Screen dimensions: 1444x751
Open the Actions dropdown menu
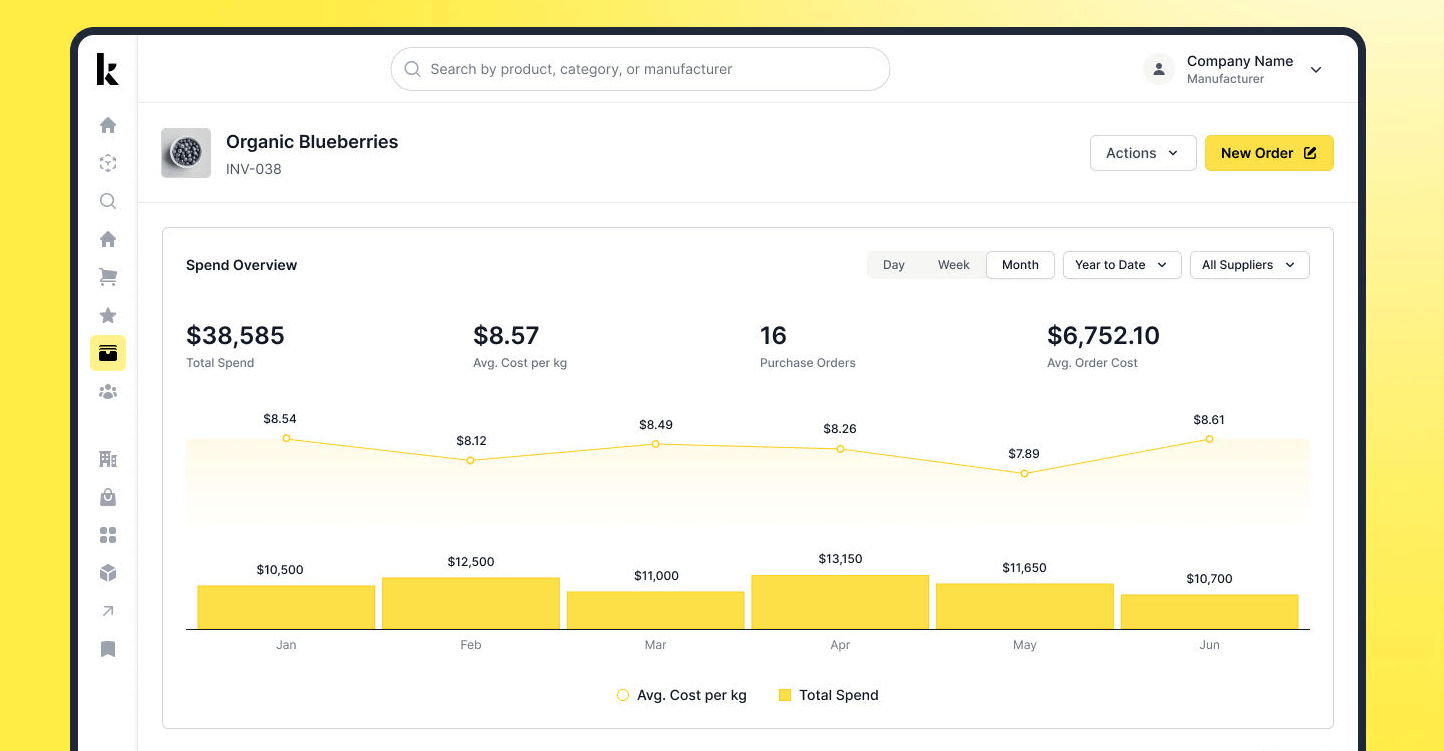[1142, 153]
